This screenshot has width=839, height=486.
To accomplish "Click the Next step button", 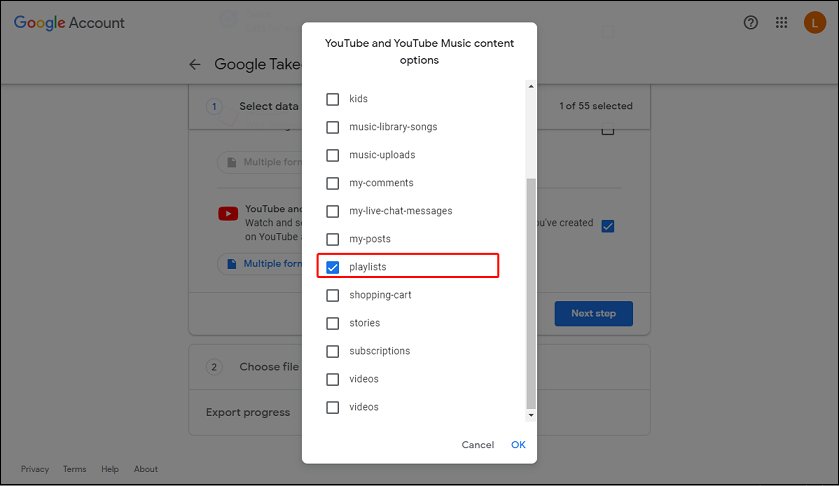I will [593, 314].
